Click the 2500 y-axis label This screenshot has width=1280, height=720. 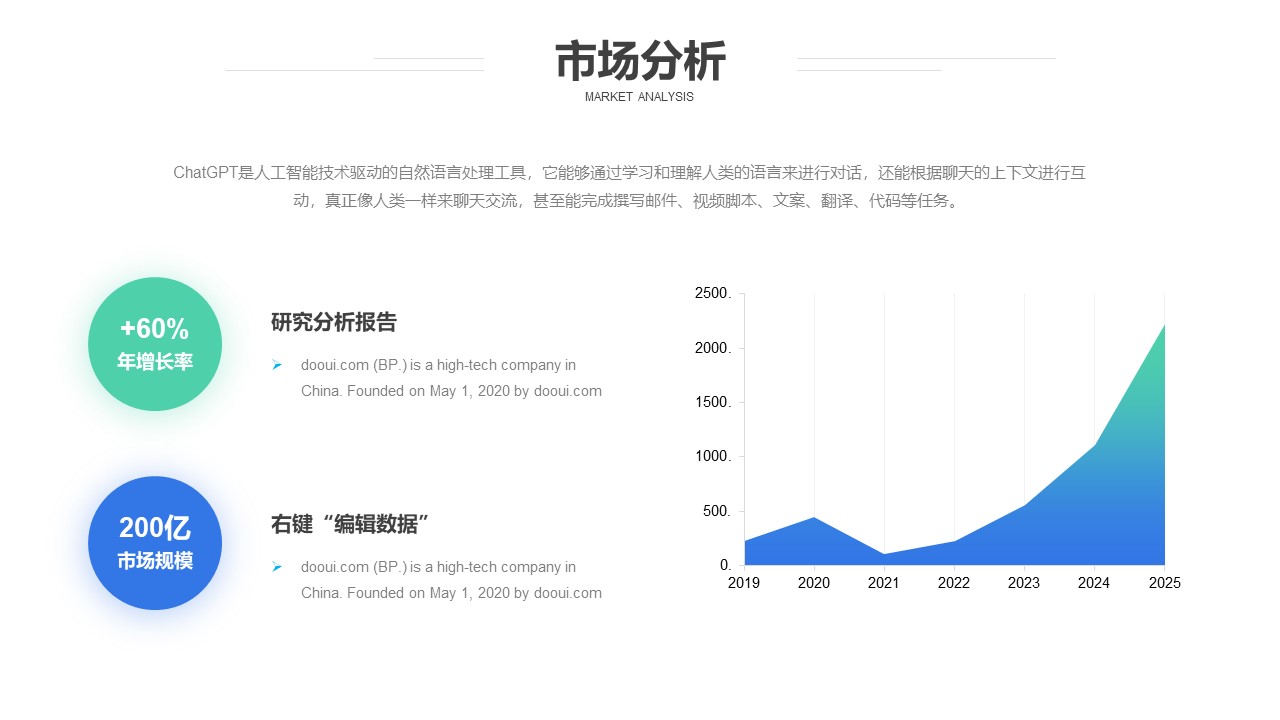713,294
